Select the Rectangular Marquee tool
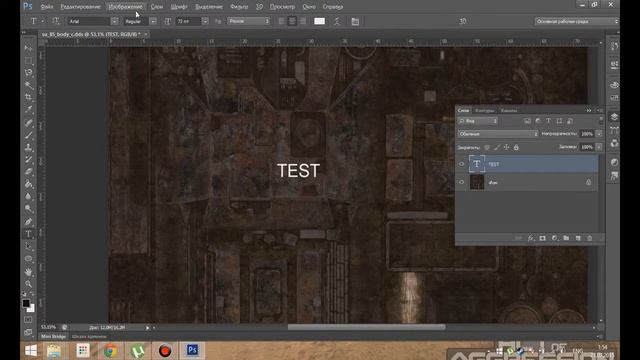Image resolution: width=640 pixels, height=360 pixels. [28, 60]
